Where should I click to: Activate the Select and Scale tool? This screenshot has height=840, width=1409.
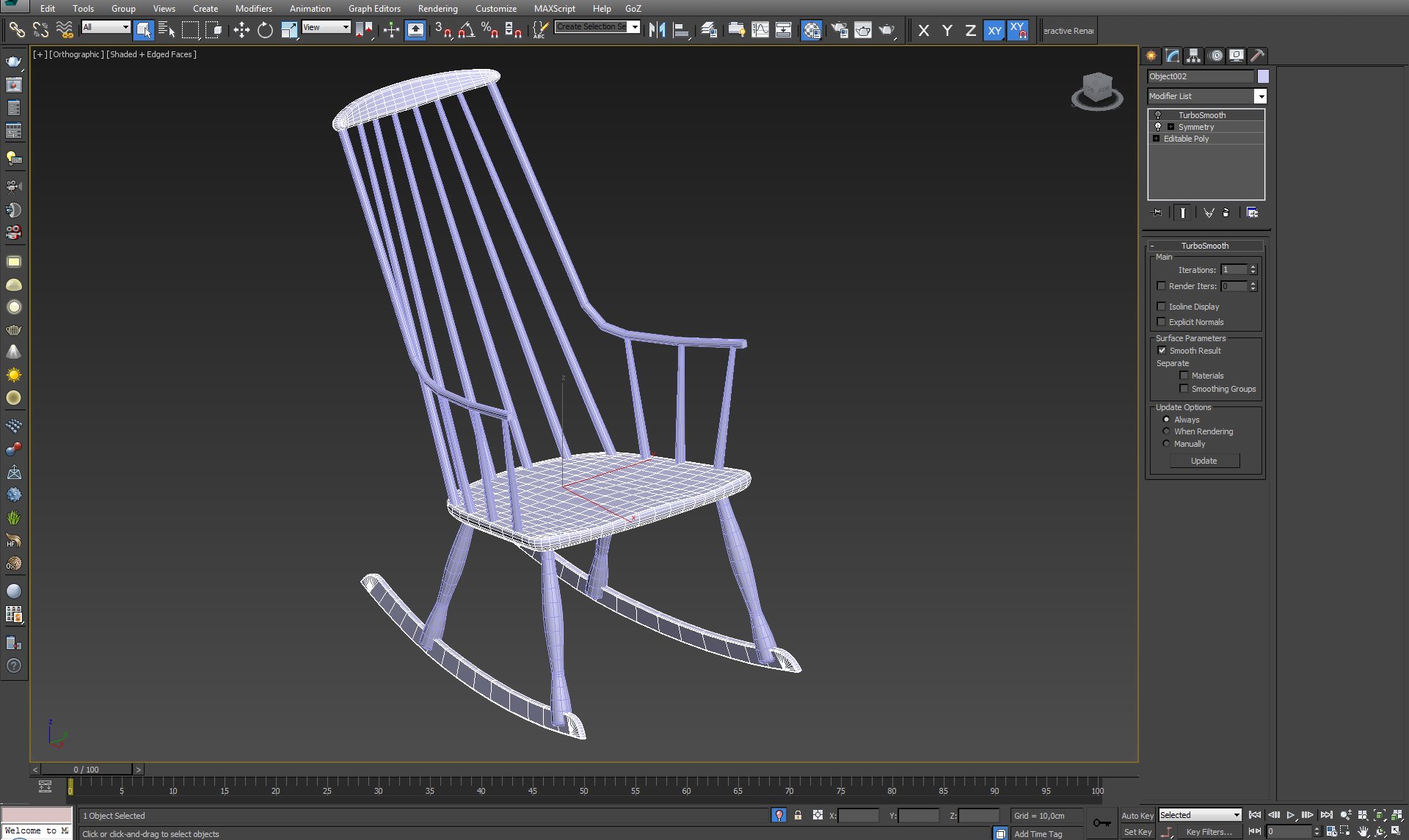point(289,30)
